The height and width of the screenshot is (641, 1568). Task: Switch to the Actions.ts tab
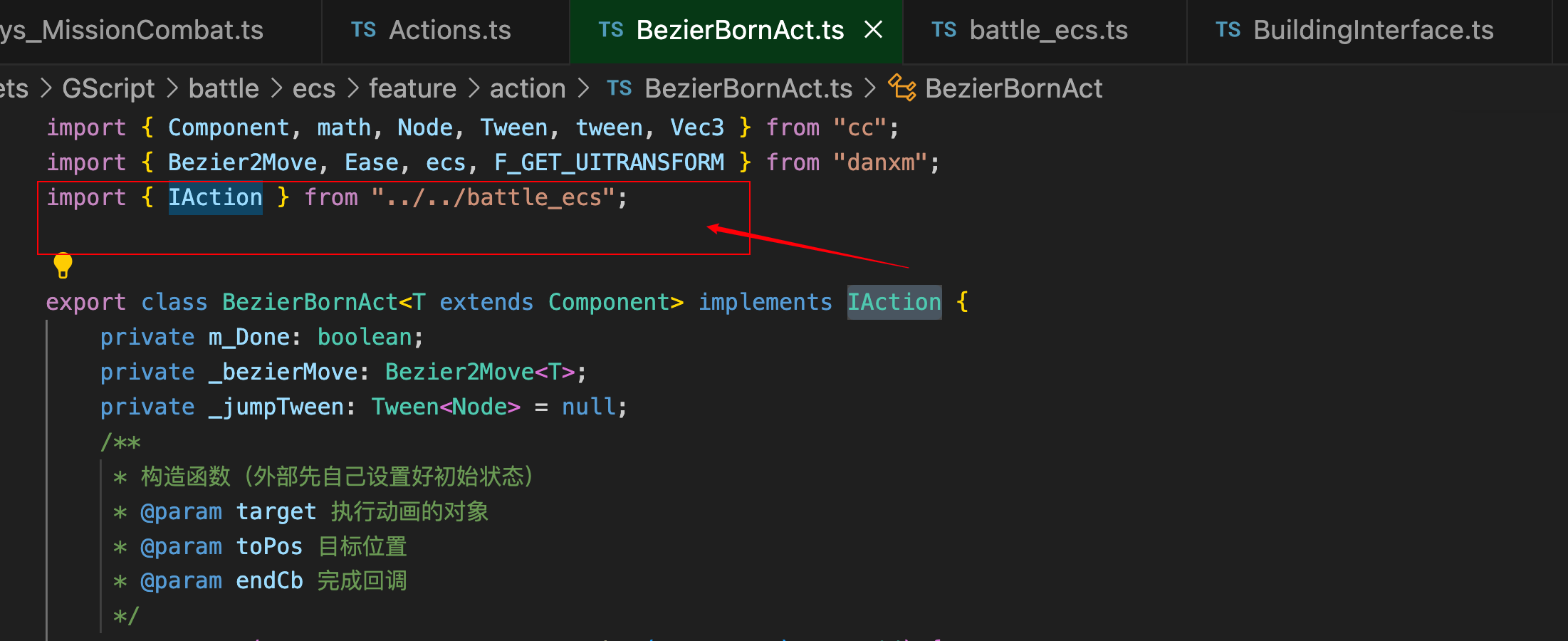[x=449, y=30]
